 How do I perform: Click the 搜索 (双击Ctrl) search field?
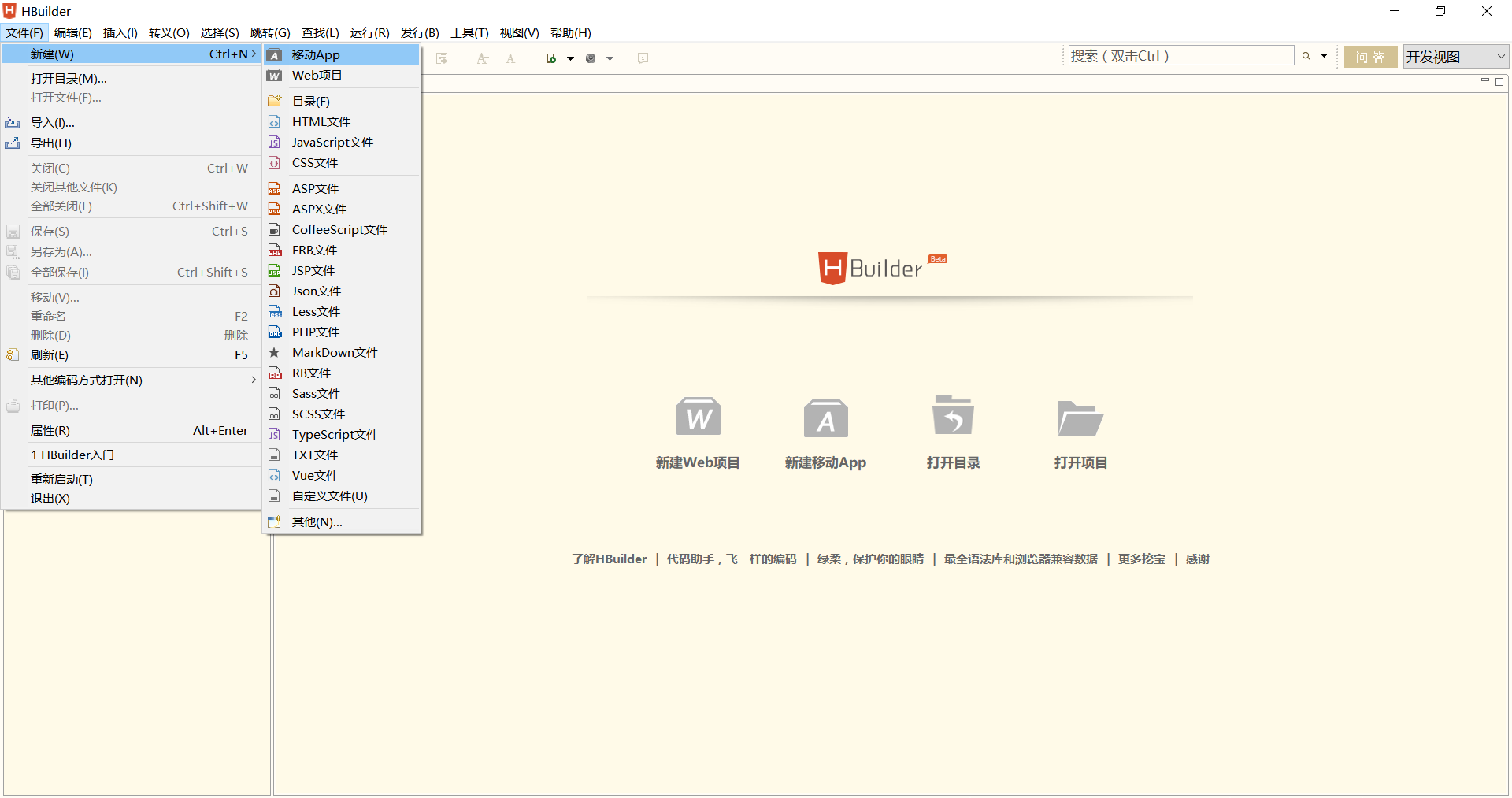point(1181,56)
